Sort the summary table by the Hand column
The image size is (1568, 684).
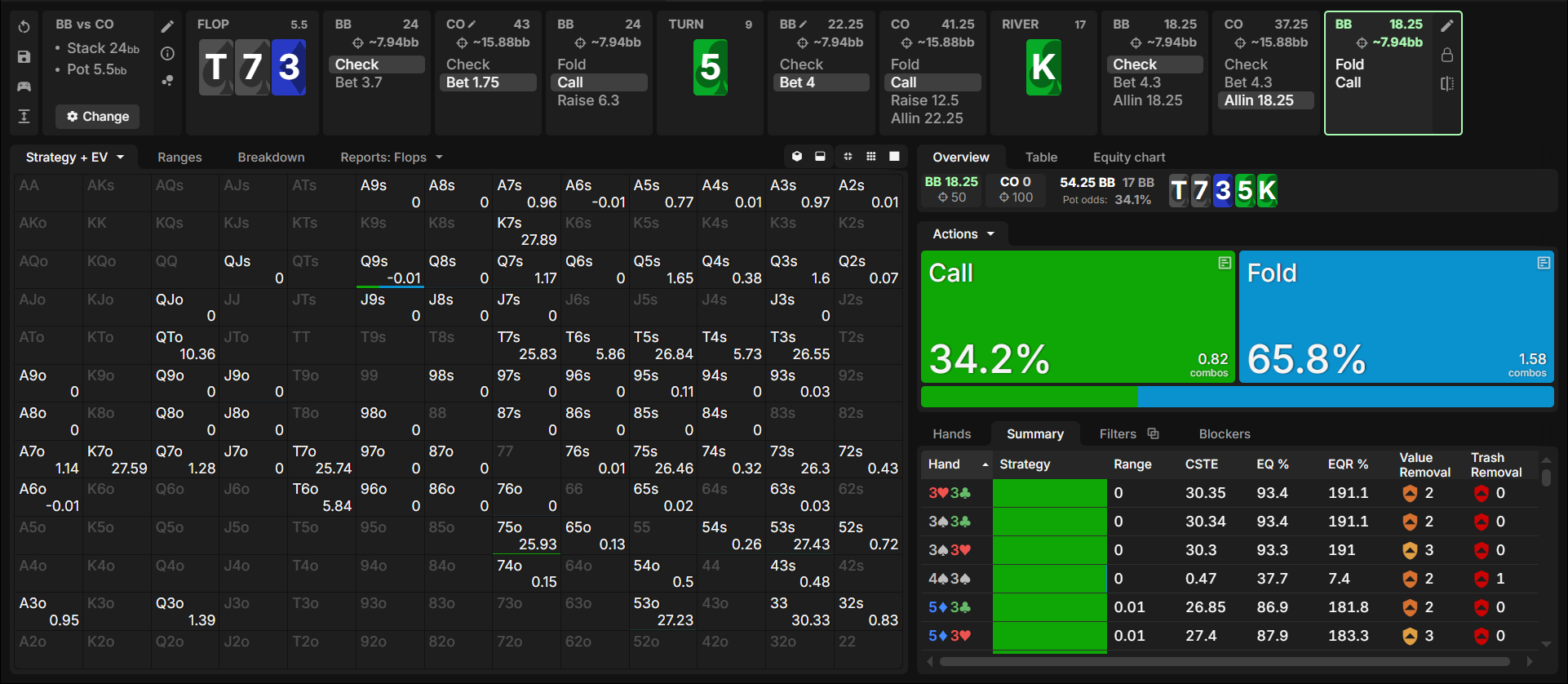[958, 464]
